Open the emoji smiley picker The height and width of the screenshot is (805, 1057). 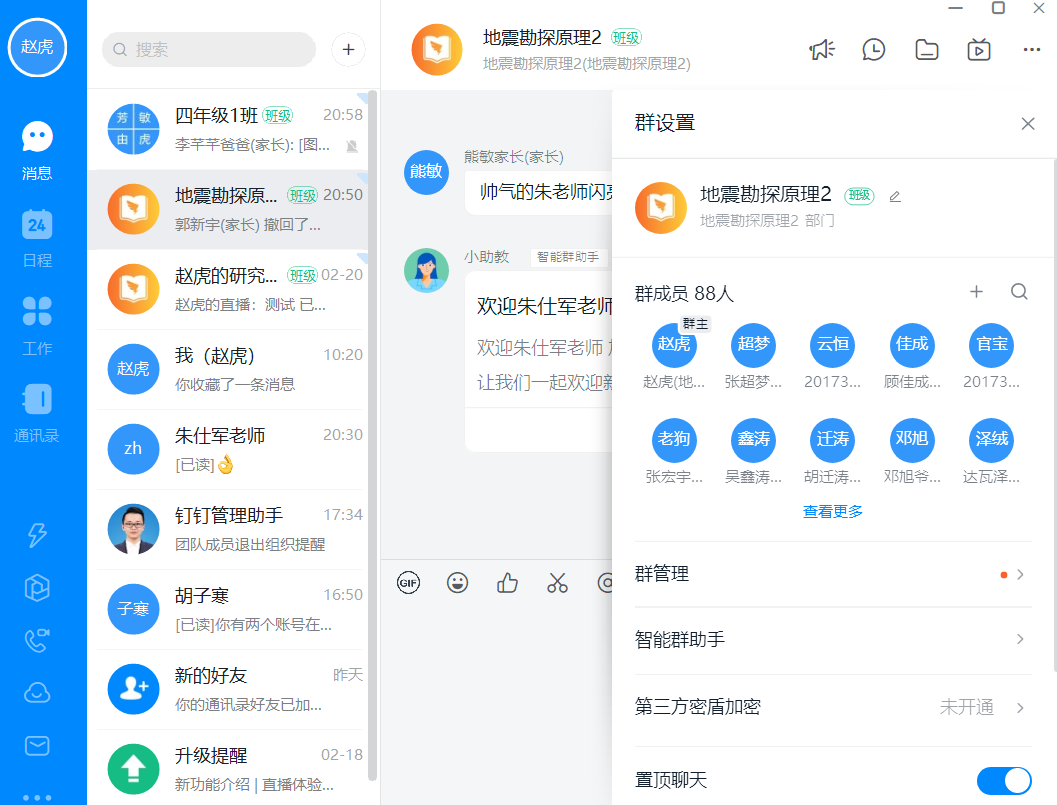tap(458, 583)
